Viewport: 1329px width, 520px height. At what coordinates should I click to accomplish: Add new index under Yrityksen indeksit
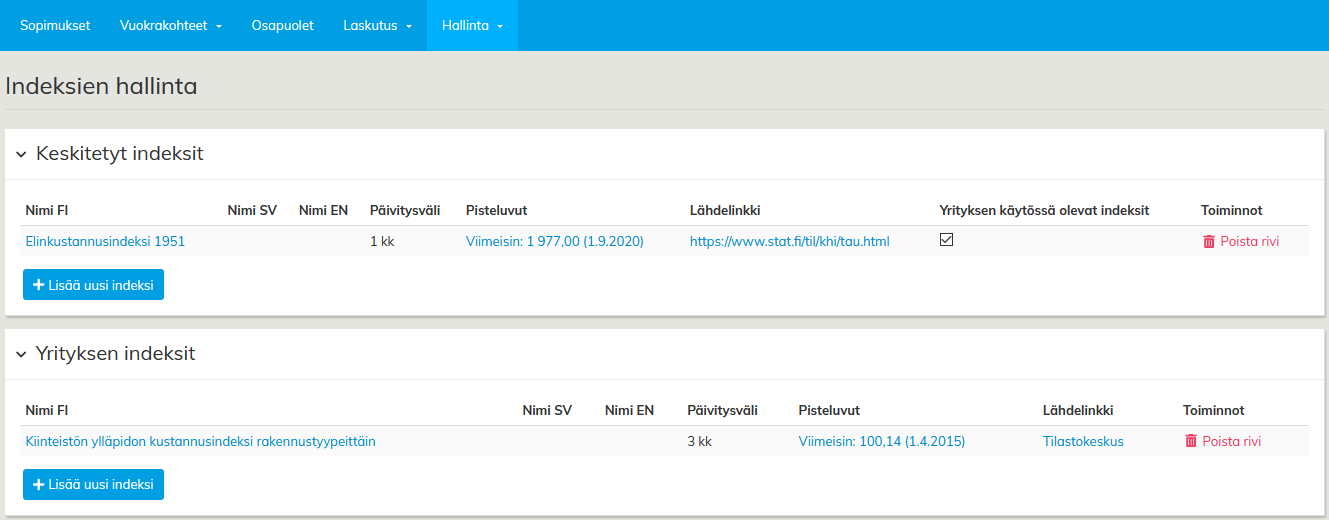pyautogui.click(x=93, y=484)
